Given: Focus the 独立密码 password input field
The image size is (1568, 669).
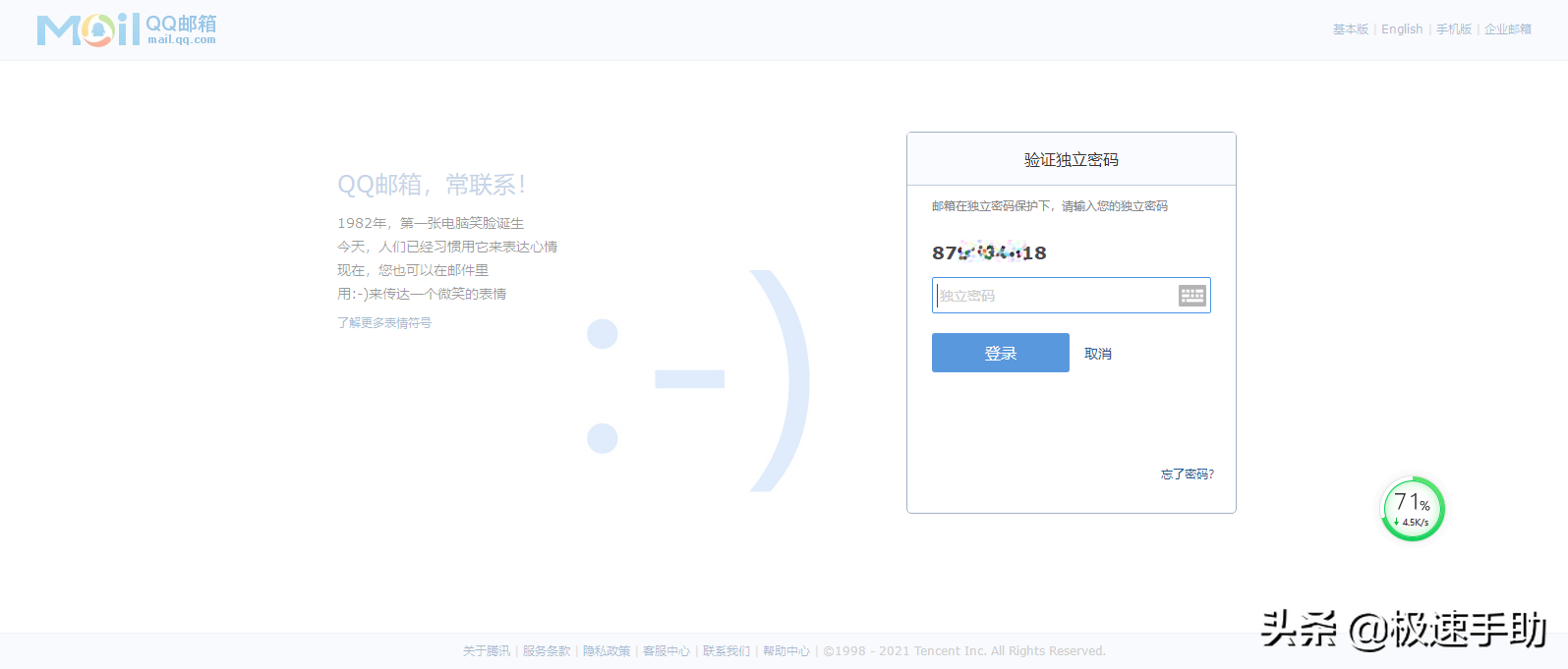Looking at the screenshot, I should click(1071, 296).
